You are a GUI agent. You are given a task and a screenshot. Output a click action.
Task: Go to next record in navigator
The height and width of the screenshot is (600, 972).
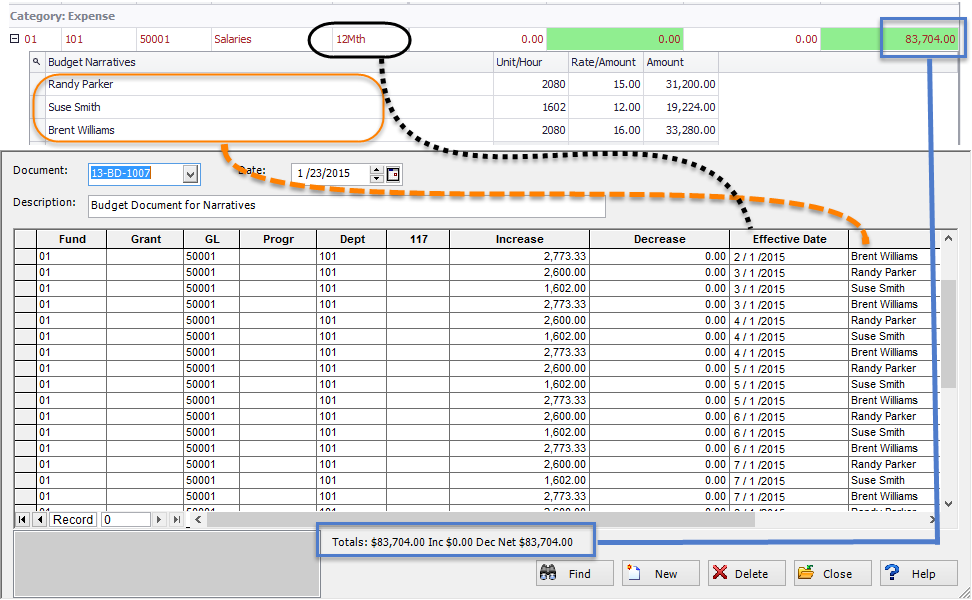(x=161, y=520)
